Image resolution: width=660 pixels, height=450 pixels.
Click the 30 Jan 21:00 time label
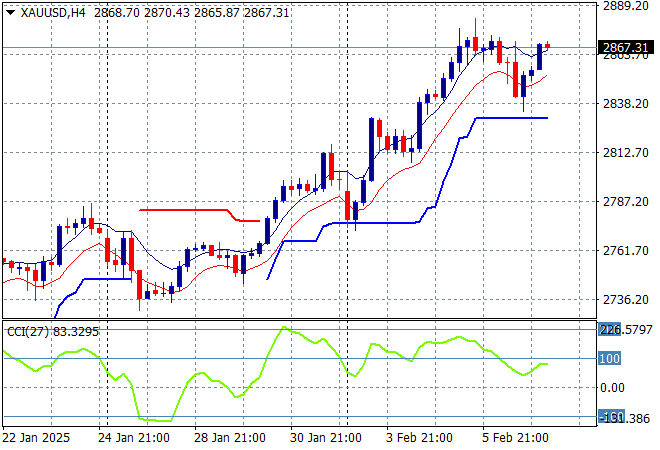[326, 438]
